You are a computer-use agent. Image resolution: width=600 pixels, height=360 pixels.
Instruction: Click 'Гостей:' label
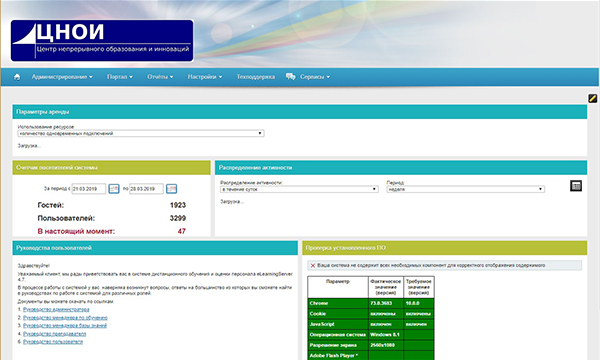51,205
